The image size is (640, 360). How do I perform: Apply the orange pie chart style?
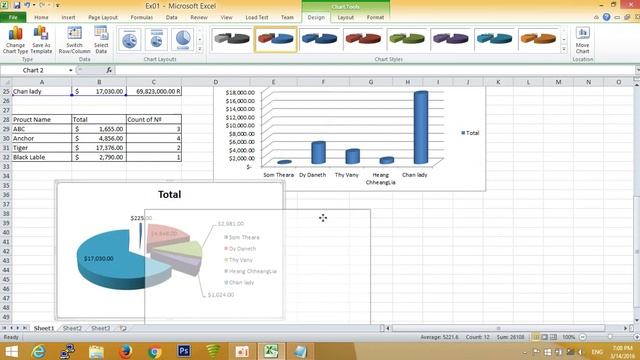click(538, 39)
